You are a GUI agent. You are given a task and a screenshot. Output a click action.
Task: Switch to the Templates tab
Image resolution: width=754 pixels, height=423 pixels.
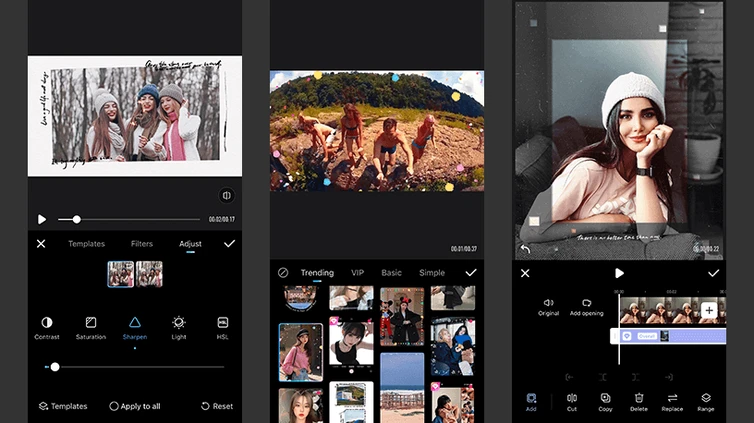point(87,244)
